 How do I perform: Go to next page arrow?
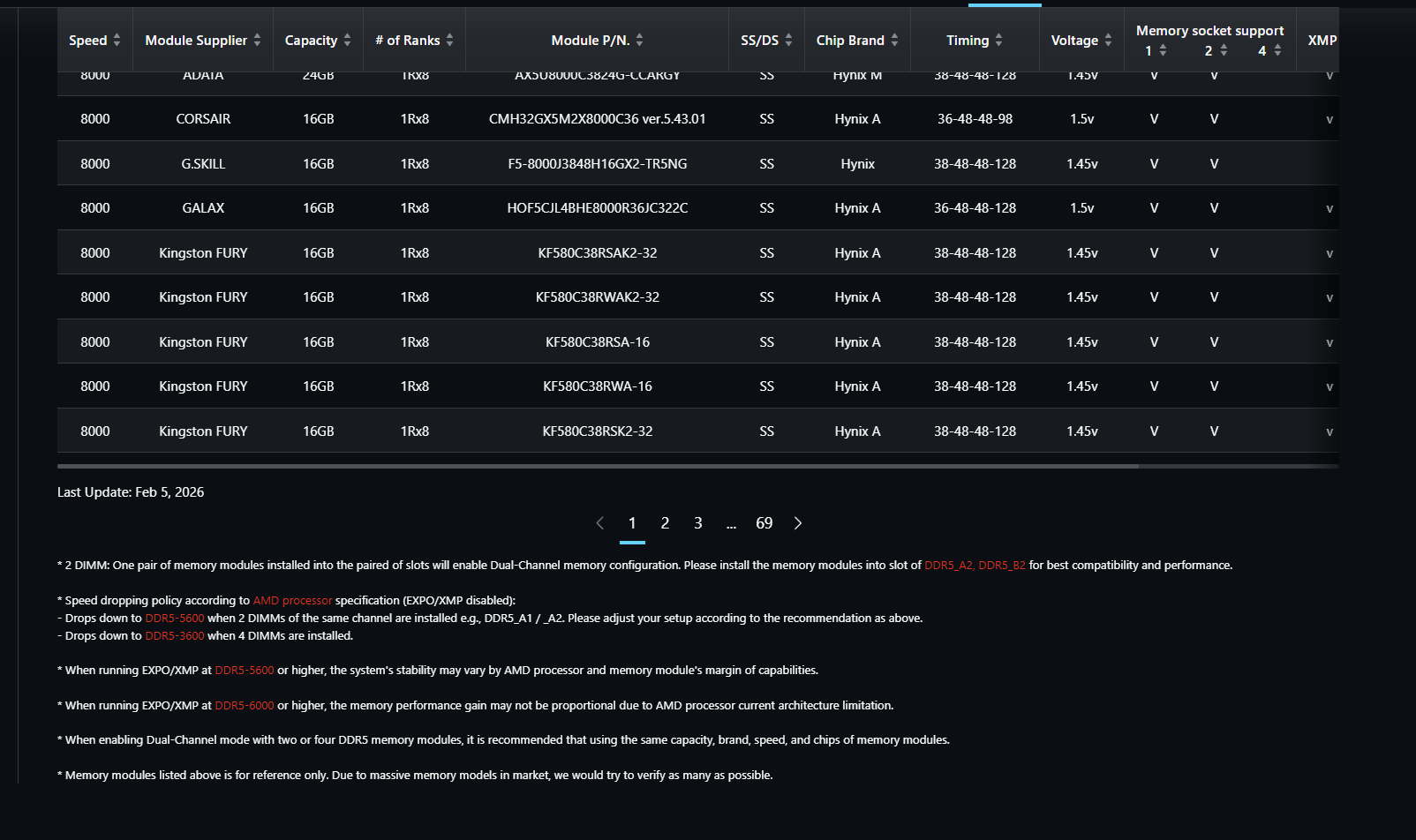pos(798,523)
